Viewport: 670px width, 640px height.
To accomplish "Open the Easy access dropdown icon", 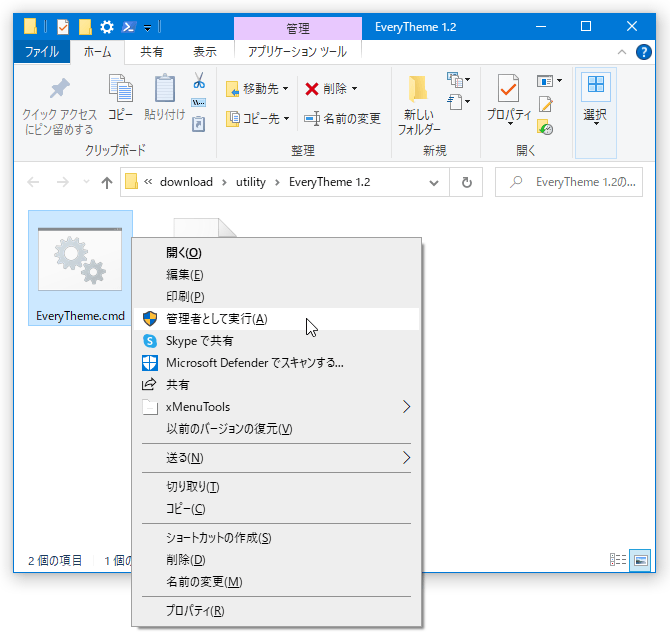I will 458,102.
